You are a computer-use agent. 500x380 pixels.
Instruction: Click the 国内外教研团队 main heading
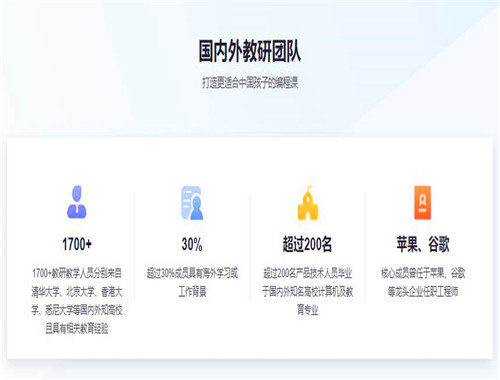click(250, 51)
